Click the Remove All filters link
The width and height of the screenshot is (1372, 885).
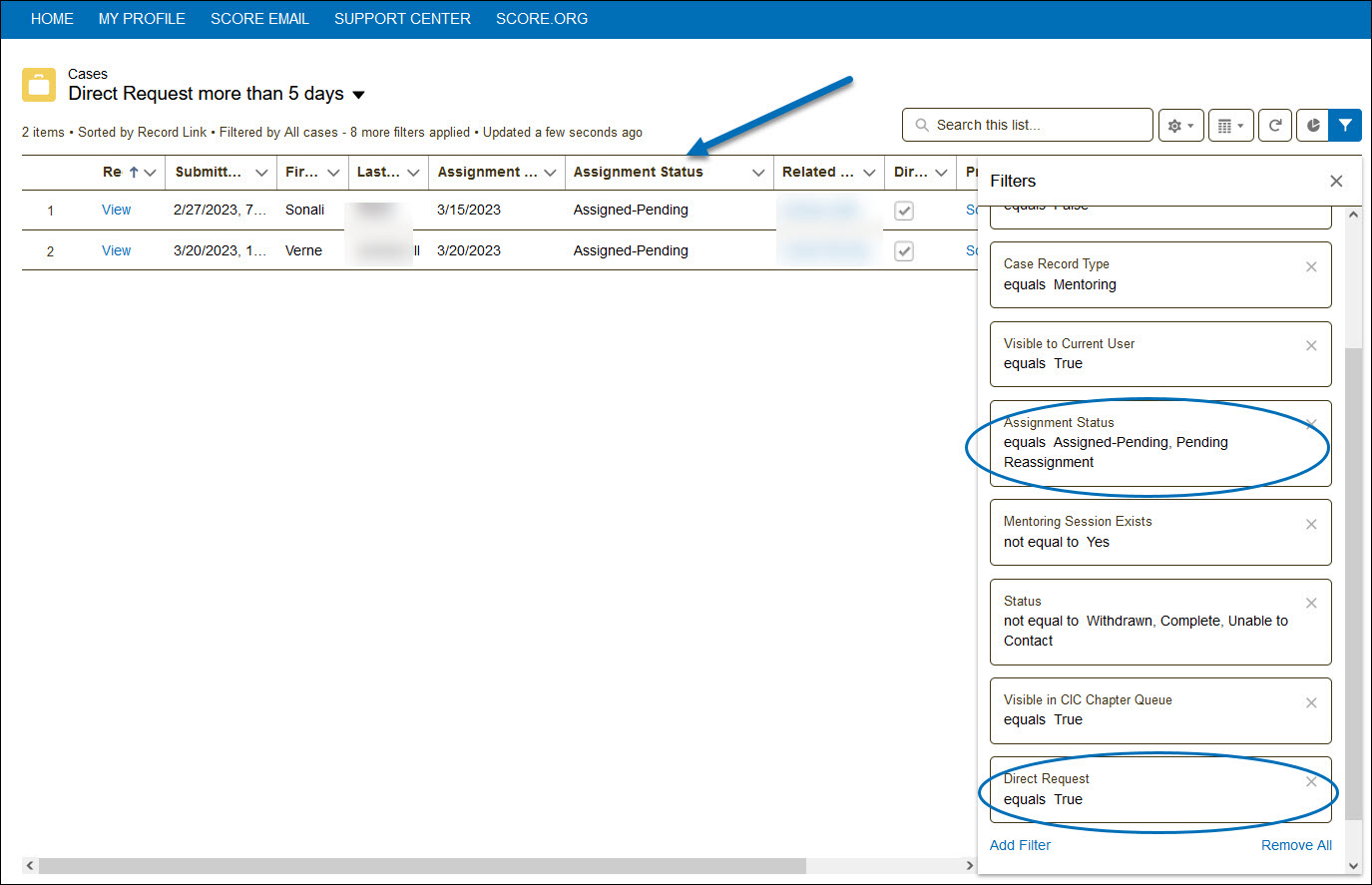[x=1296, y=845]
